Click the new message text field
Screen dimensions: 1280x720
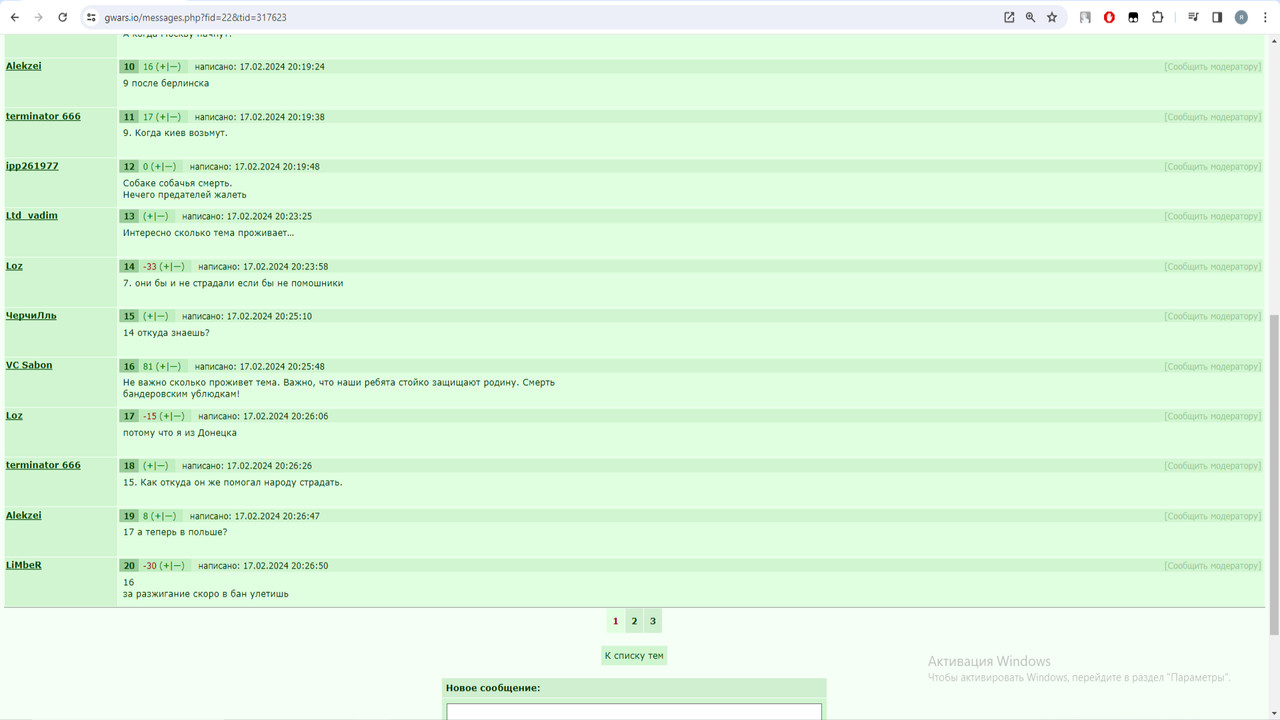click(634, 712)
